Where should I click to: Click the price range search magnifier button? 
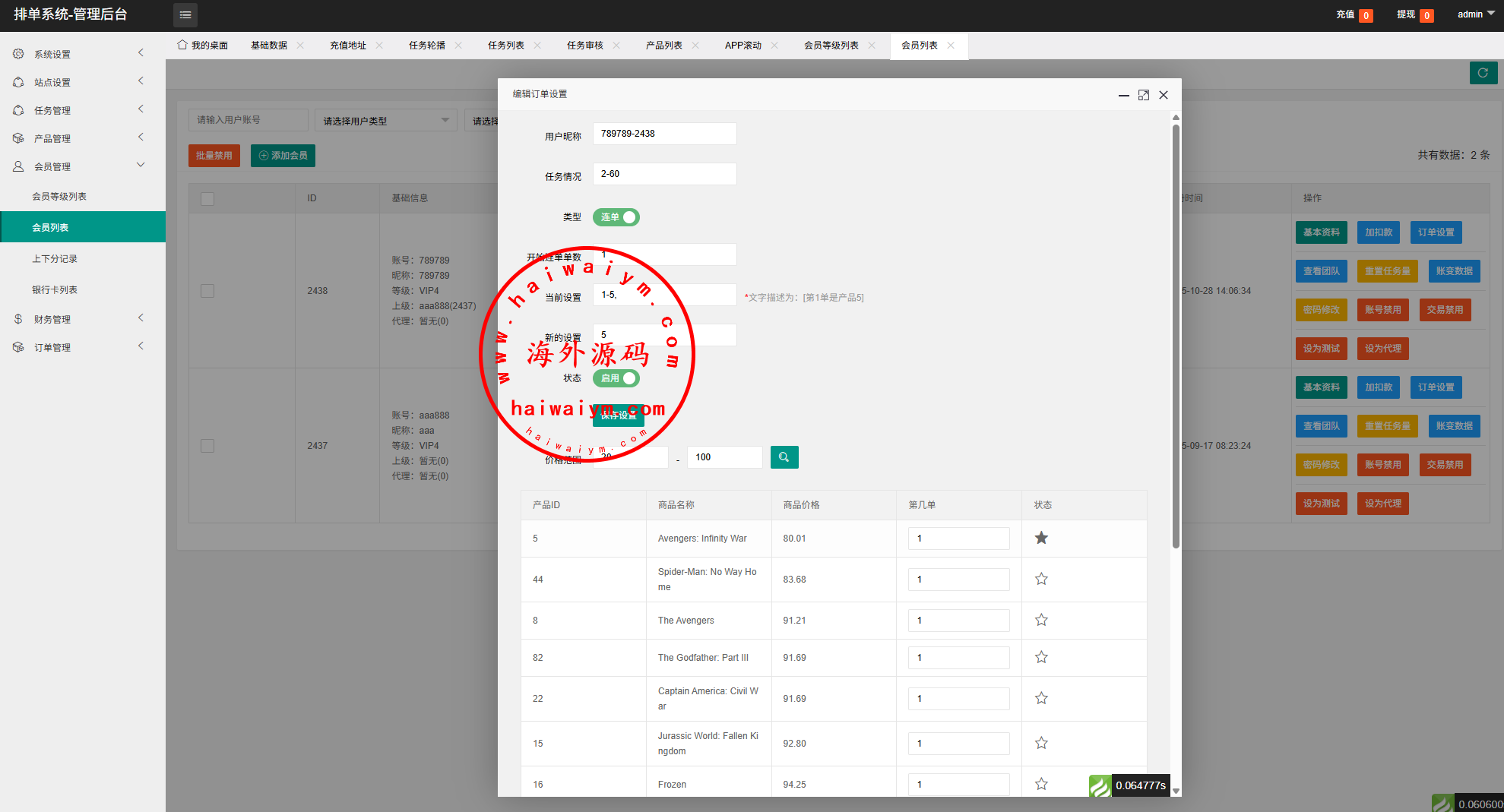tap(784, 457)
